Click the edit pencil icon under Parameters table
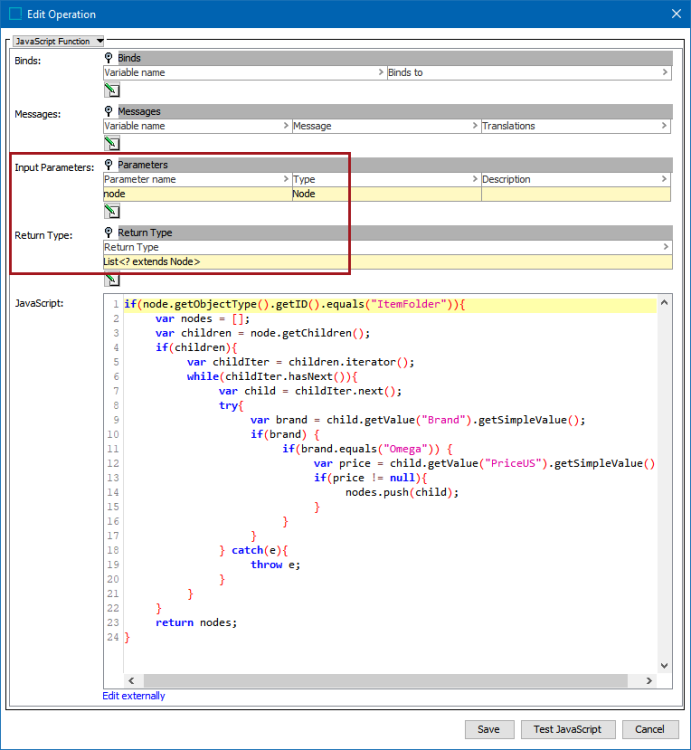This screenshot has width=691, height=750. pyautogui.click(x=112, y=211)
